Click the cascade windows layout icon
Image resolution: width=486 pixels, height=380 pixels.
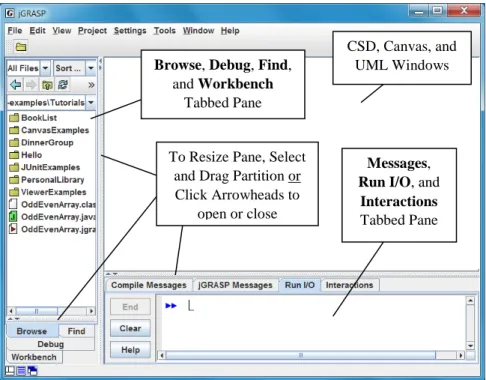tap(32, 371)
